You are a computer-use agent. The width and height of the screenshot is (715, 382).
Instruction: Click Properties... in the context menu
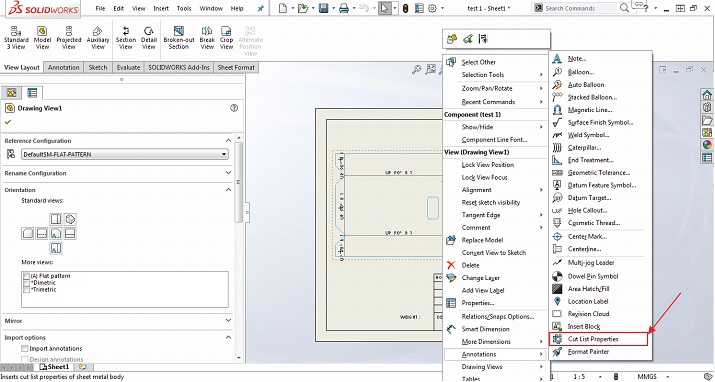click(495, 303)
